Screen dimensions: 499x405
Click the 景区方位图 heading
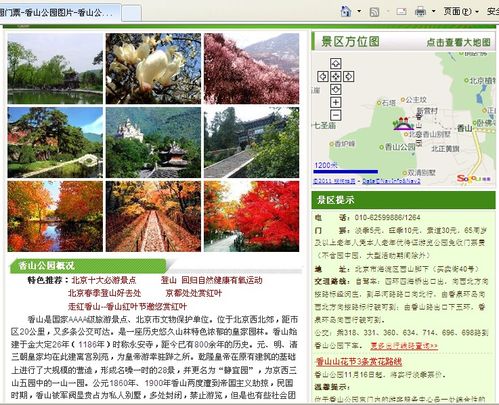coord(350,42)
